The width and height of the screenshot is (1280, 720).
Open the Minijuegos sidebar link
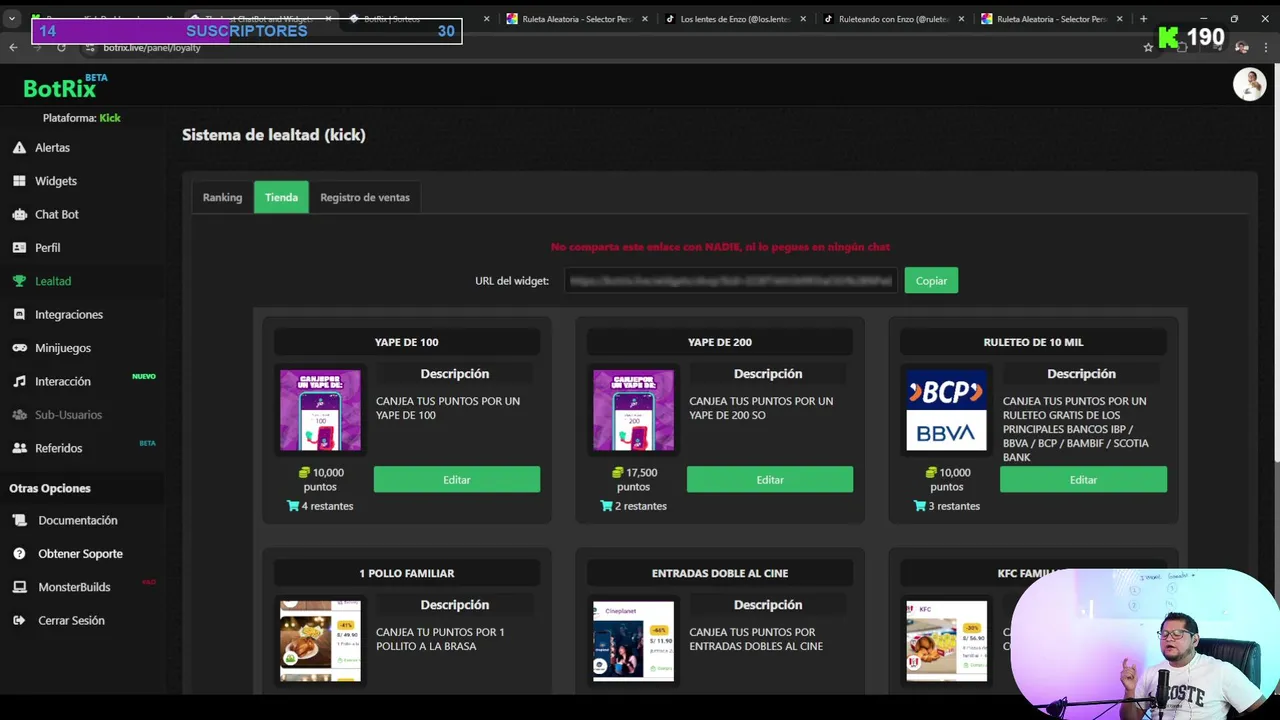point(63,348)
